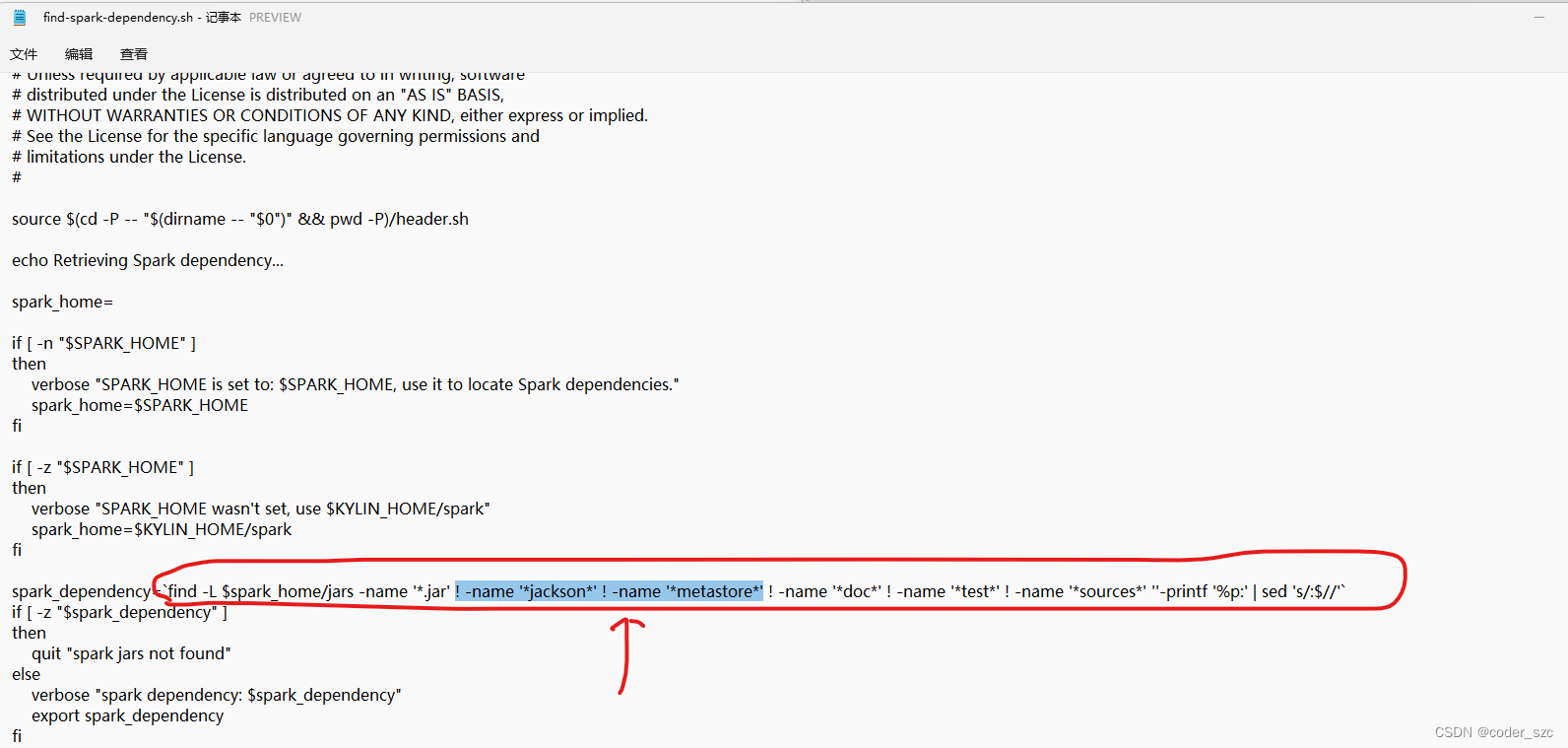Screen dimensions: 1568x748
Task: Click the 'quit "spark jars not found"' line
Action: click(131, 653)
